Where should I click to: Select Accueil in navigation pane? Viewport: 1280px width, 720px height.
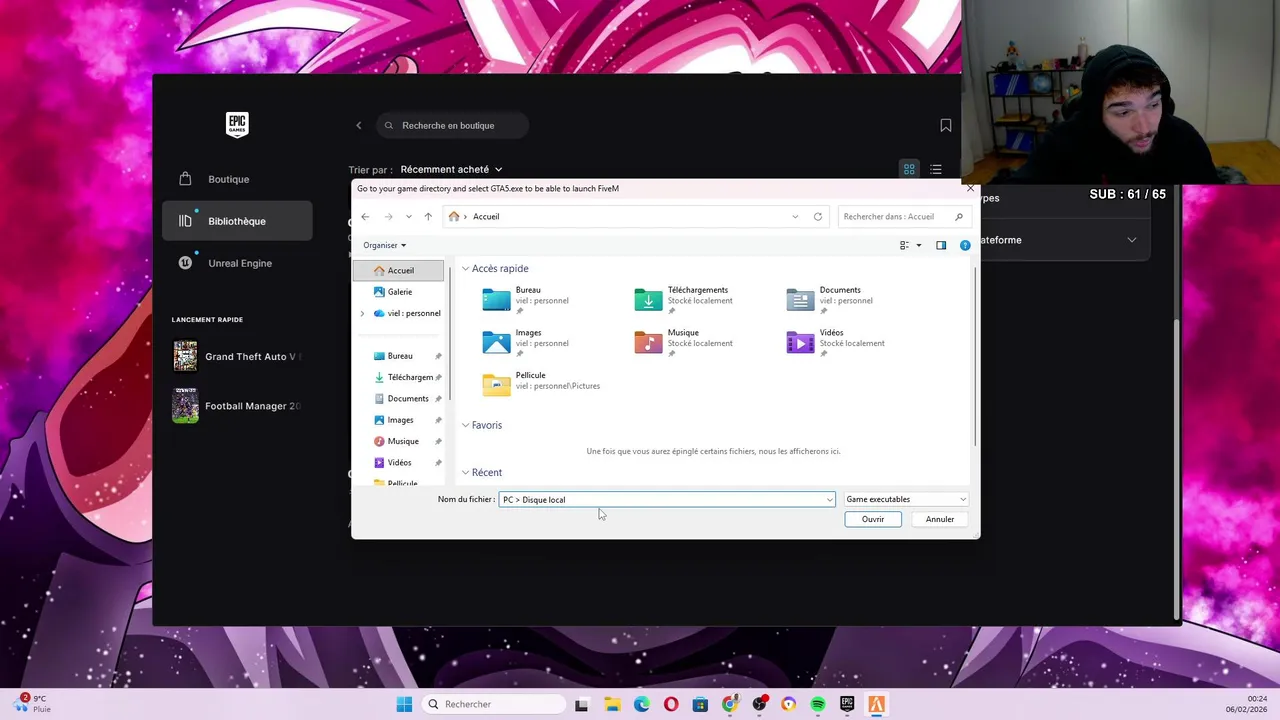tap(398, 270)
